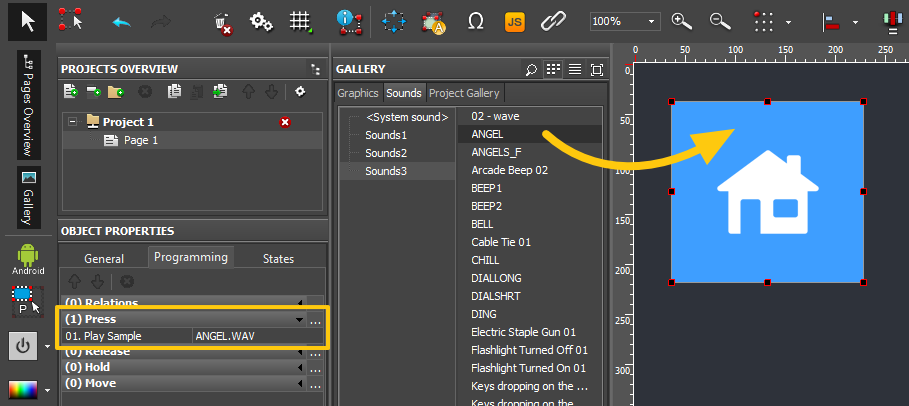Choose the BELL sound
Image resolution: width=909 pixels, height=406 pixels.
pyautogui.click(x=482, y=224)
